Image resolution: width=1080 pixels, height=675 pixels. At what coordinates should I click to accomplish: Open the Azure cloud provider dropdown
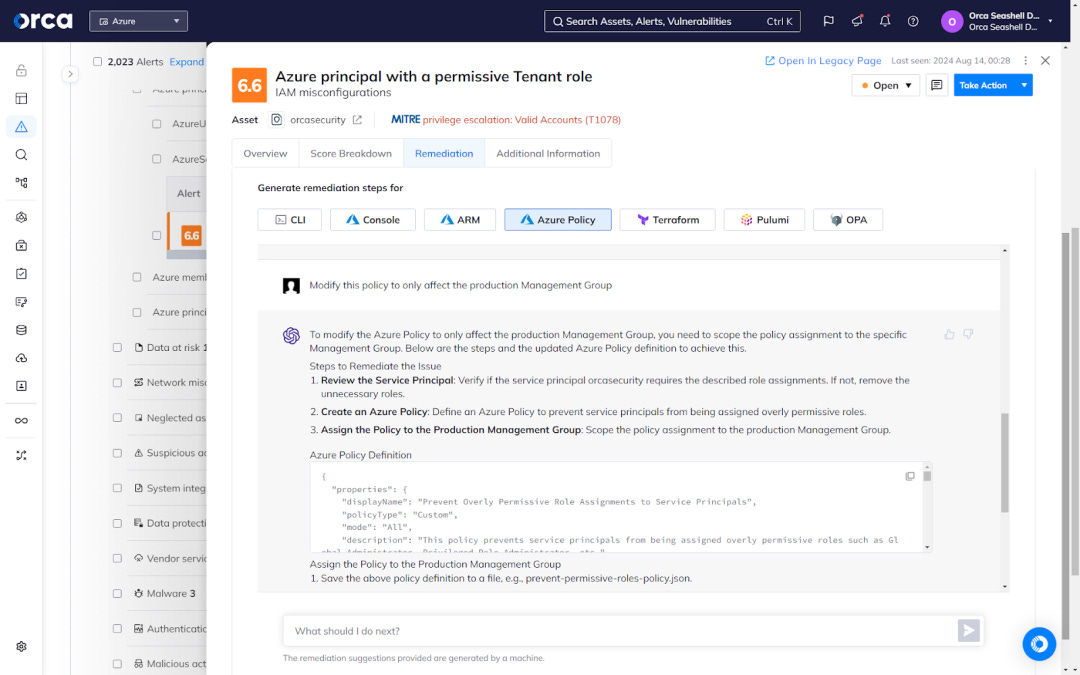(x=138, y=21)
